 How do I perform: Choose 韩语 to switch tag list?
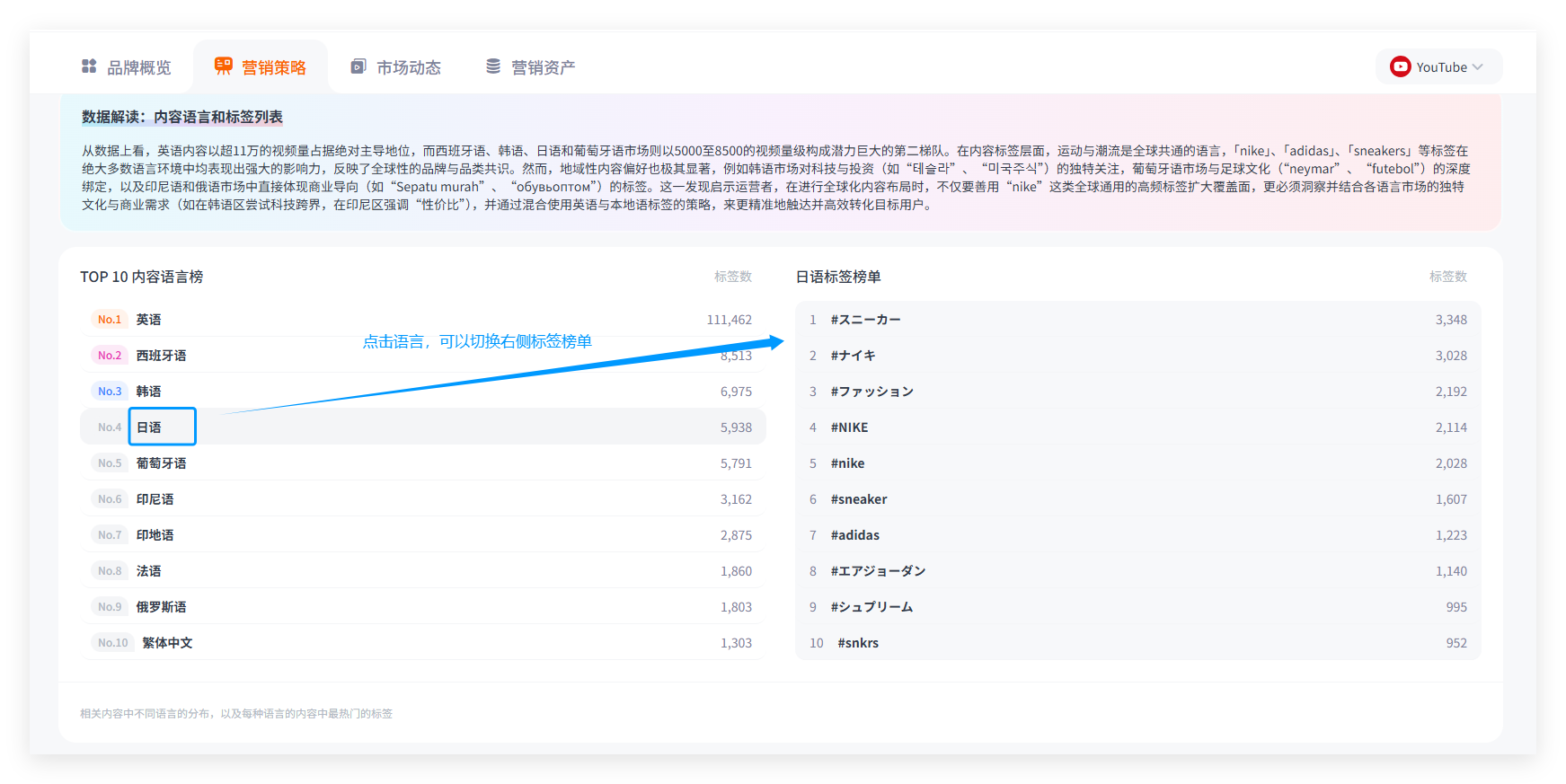click(149, 392)
